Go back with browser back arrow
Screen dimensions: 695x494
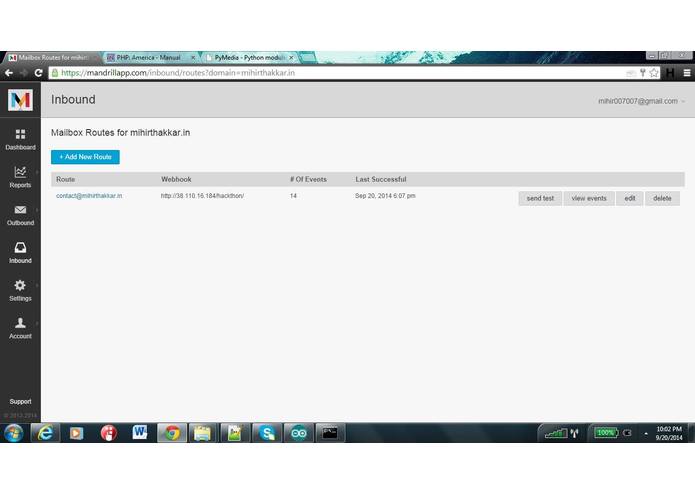(9, 73)
